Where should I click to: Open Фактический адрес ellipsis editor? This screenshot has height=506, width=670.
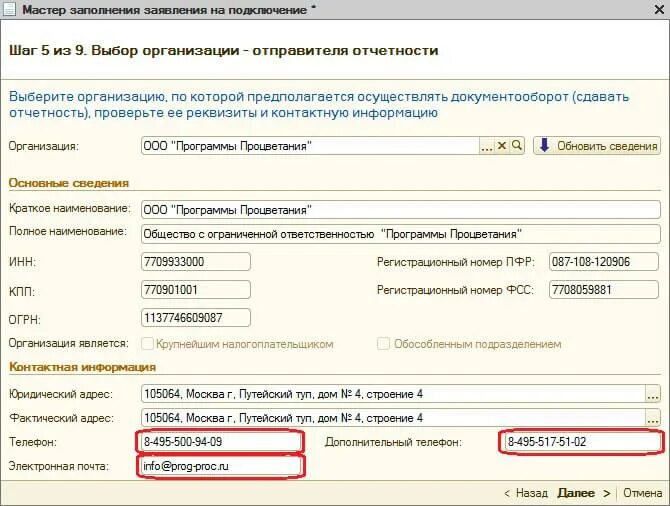[x=653, y=418]
